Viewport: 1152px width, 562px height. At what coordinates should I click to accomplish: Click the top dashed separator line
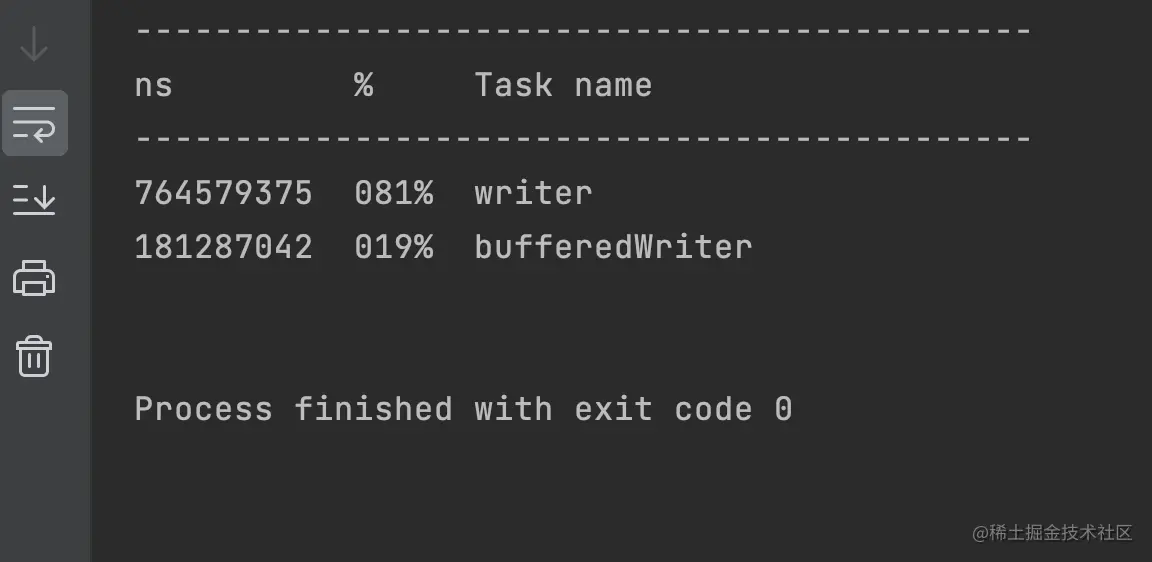pos(583,32)
